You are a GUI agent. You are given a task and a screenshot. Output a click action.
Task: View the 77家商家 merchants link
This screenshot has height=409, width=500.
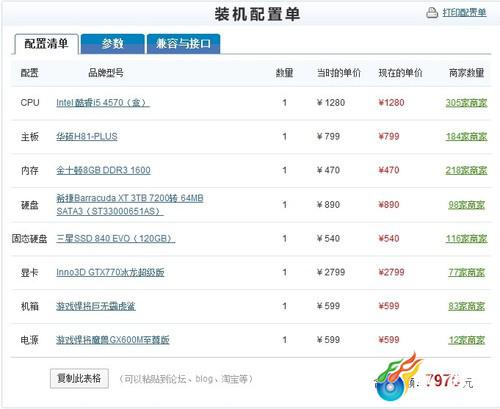(x=466, y=272)
